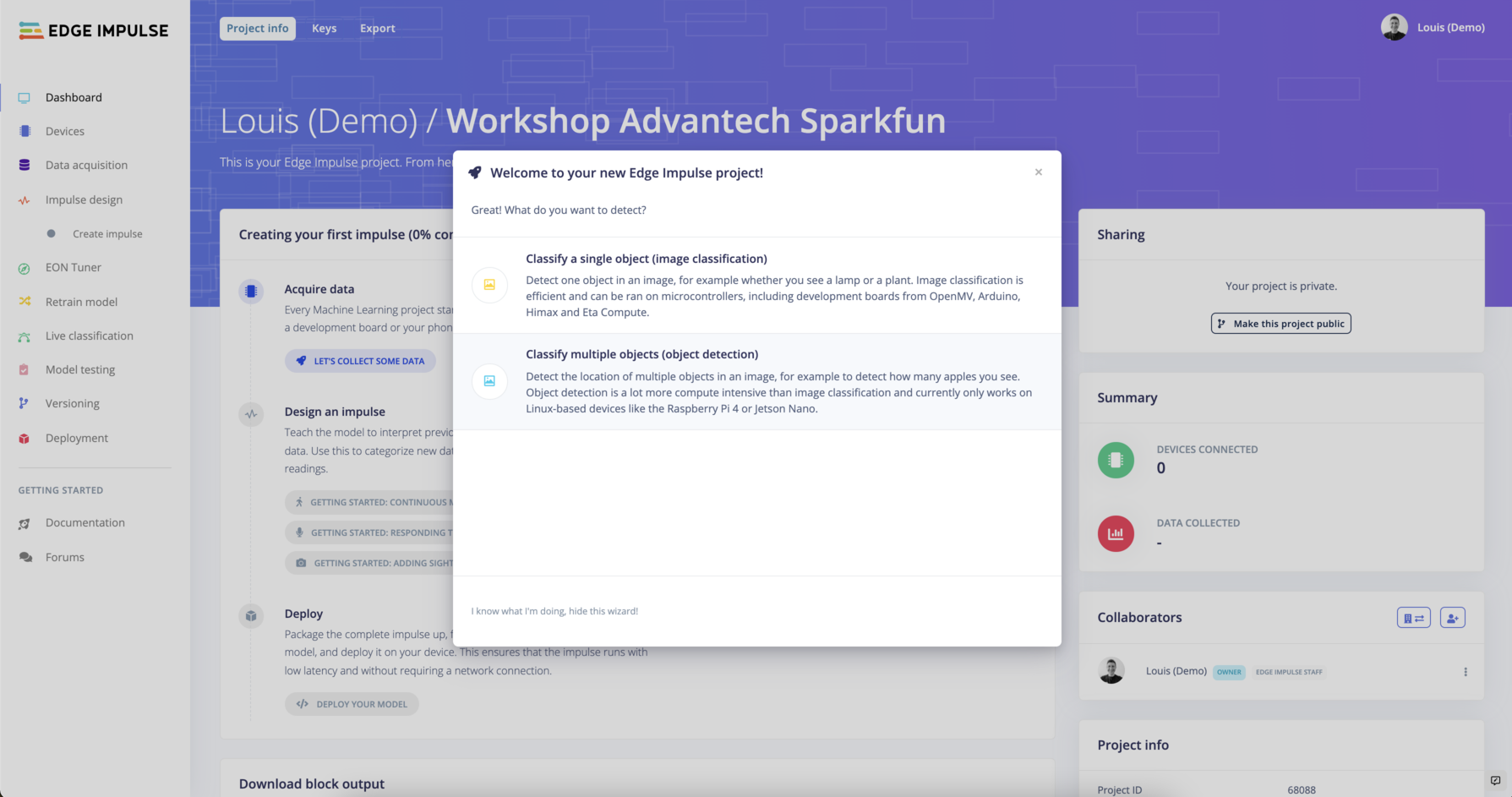Screen dimensions: 1512x797
Task: Click the user avatar in top right
Action: pos(1394,27)
